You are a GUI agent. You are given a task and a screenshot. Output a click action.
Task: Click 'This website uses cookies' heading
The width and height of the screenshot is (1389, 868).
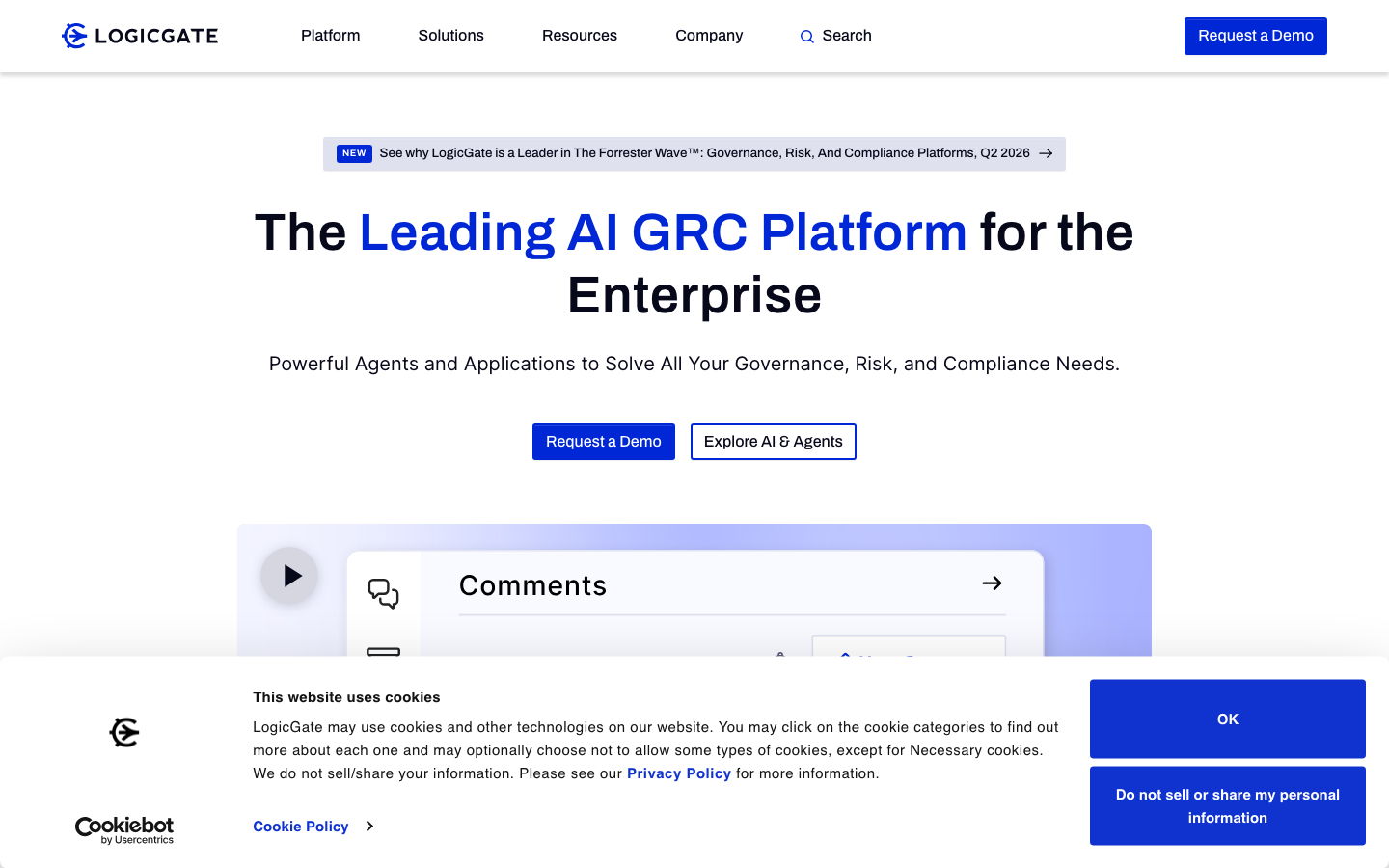point(346,697)
